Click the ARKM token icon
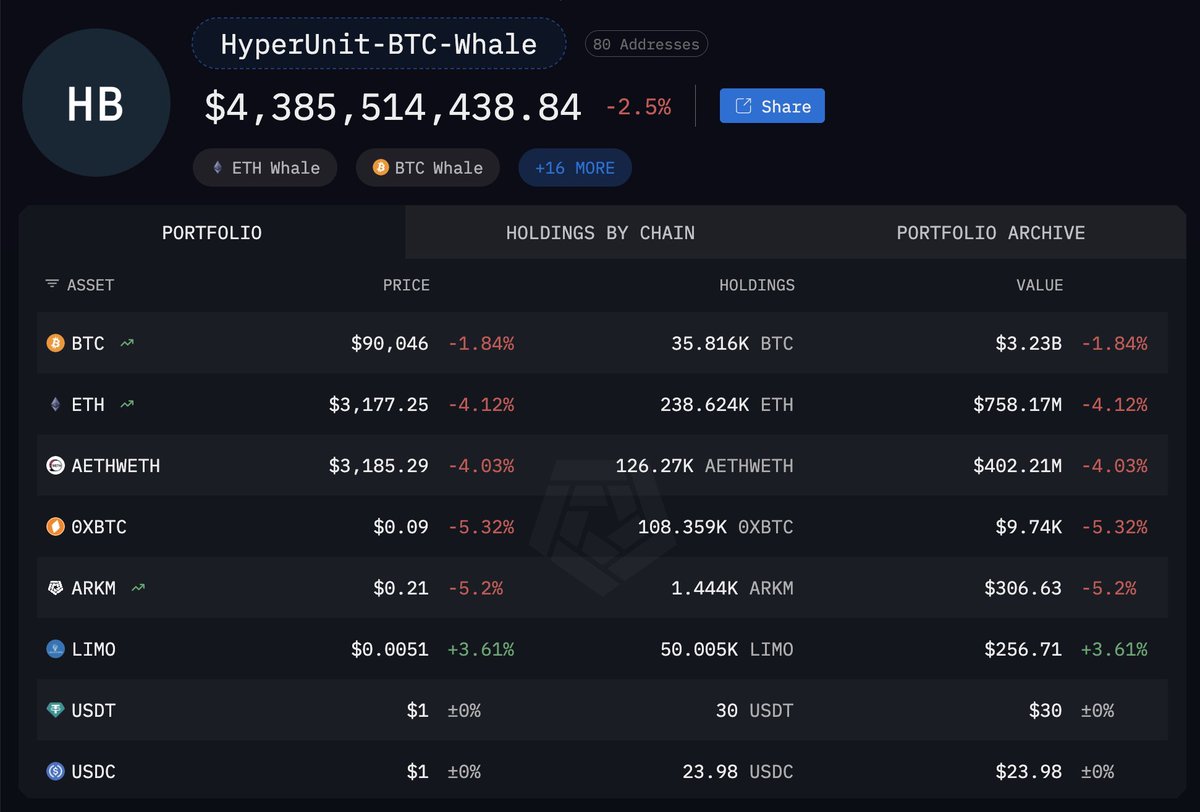 click(x=56, y=588)
